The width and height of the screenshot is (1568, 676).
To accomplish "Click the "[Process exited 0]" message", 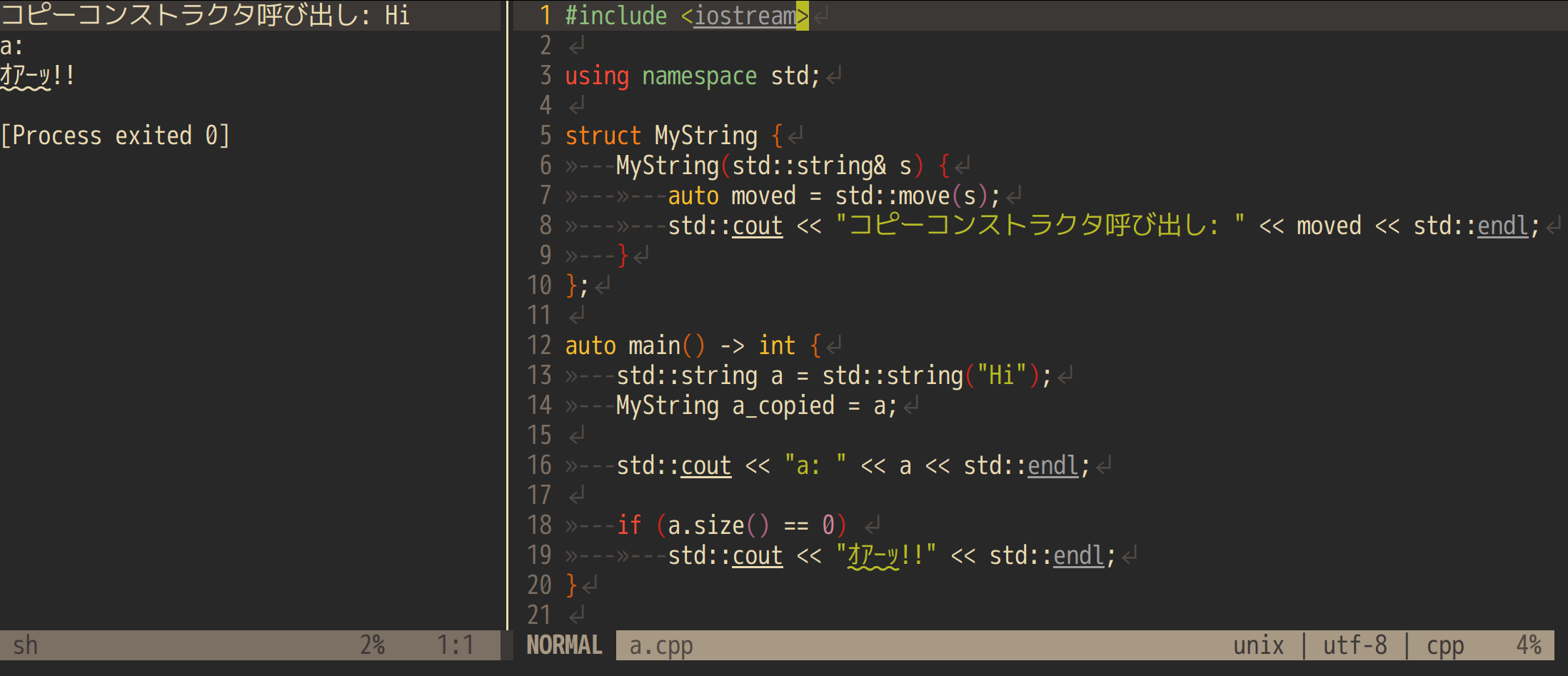I will [x=115, y=136].
